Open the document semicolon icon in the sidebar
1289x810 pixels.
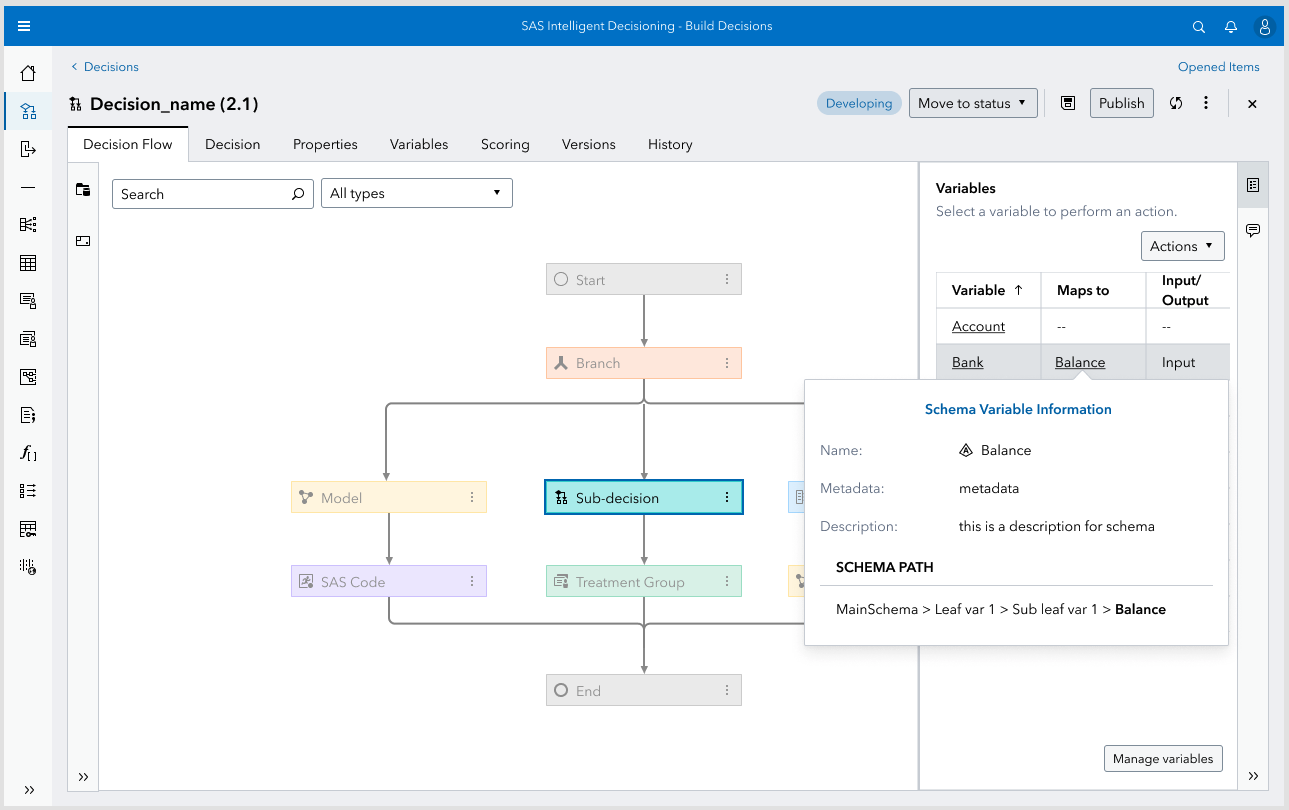(28, 415)
